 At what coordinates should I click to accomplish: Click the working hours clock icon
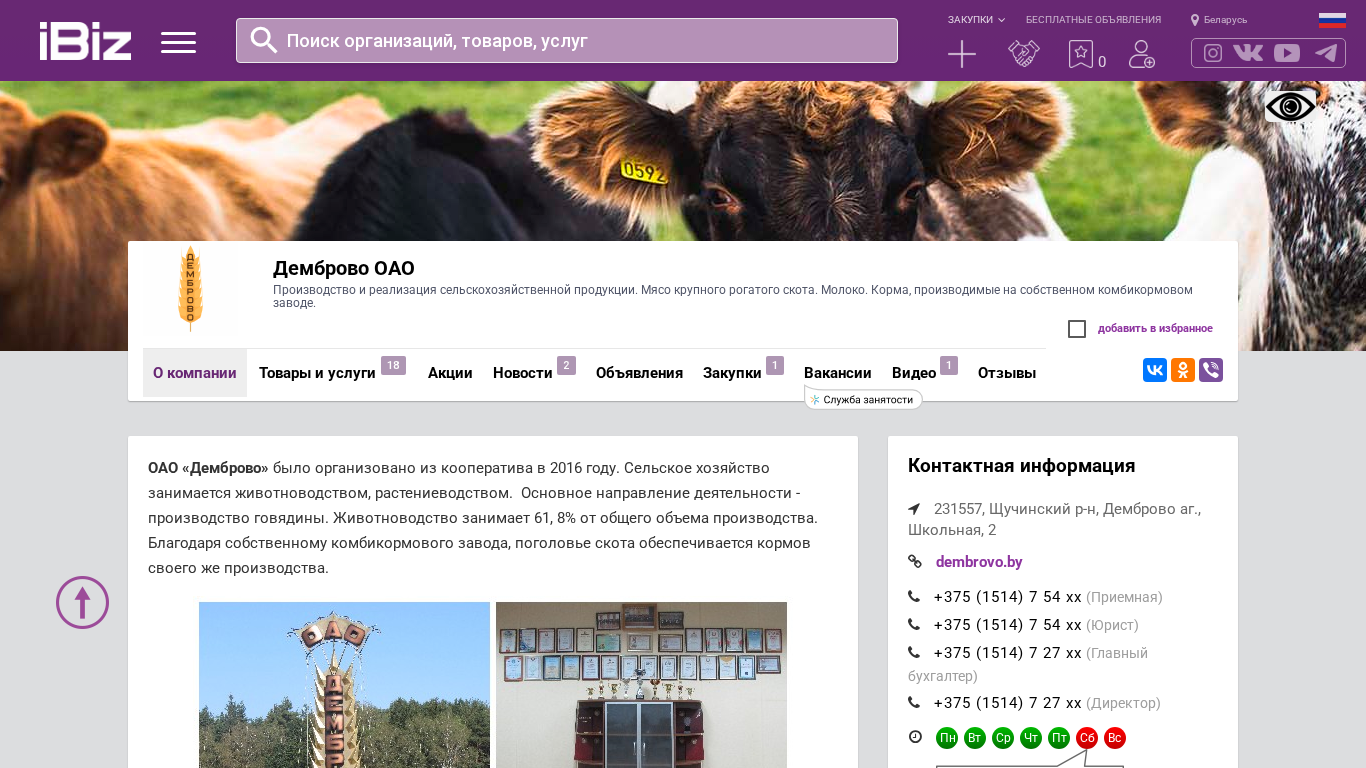click(915, 737)
